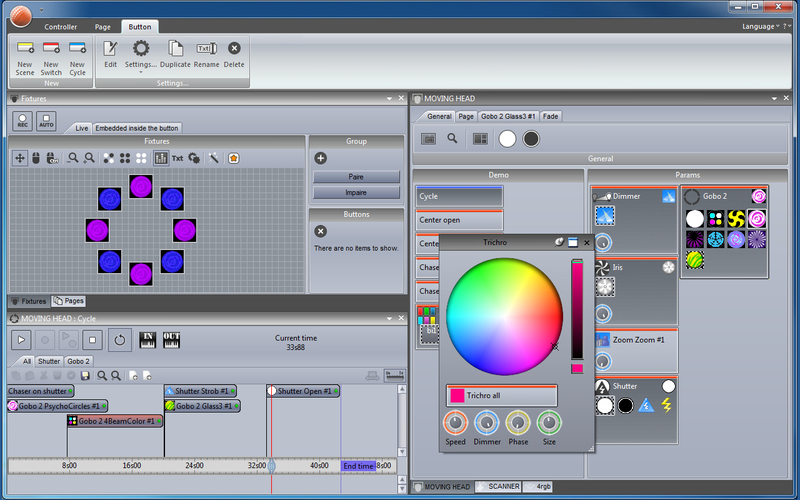The image size is (800, 500).
Task: Toggle the REC recording button
Action: (x=22, y=121)
